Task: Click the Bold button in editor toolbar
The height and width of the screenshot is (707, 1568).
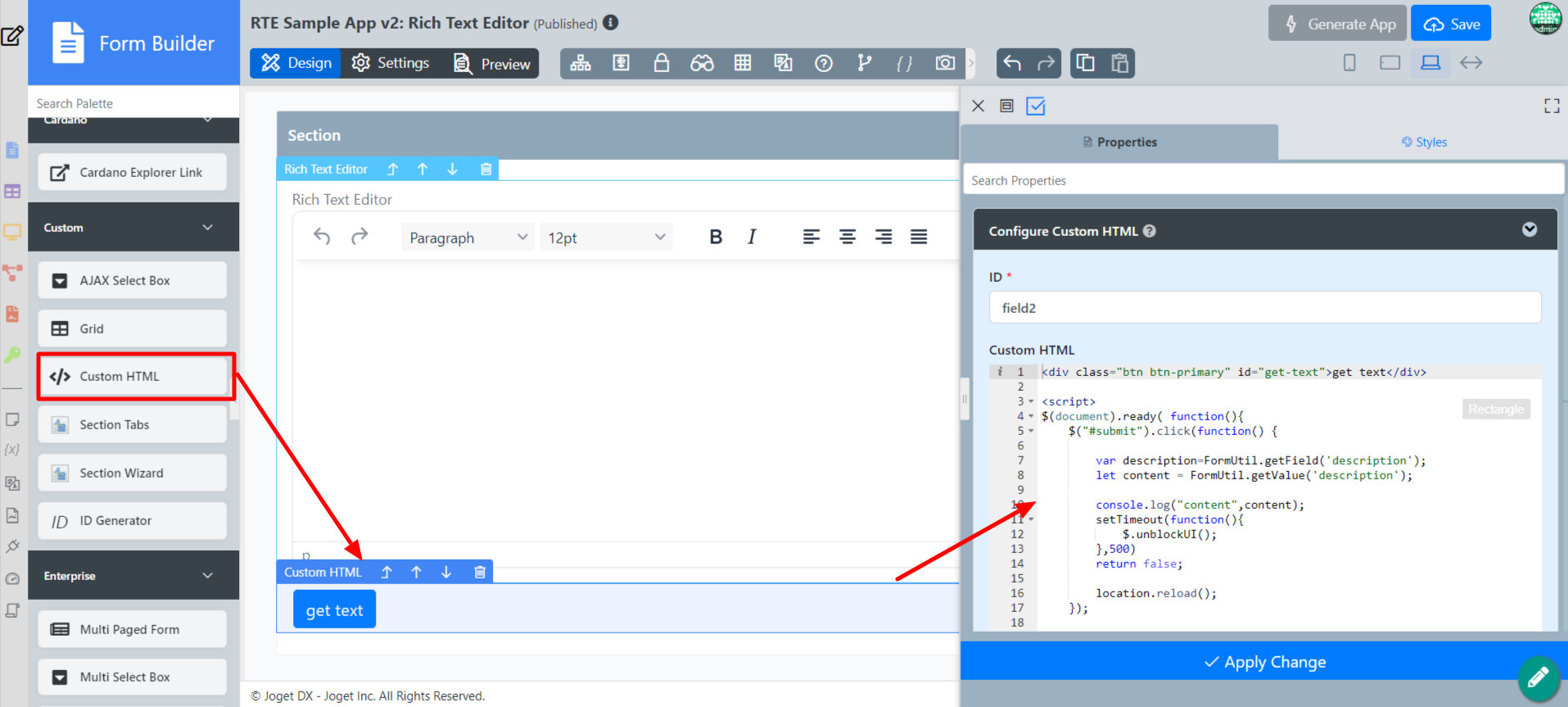Action: (716, 237)
